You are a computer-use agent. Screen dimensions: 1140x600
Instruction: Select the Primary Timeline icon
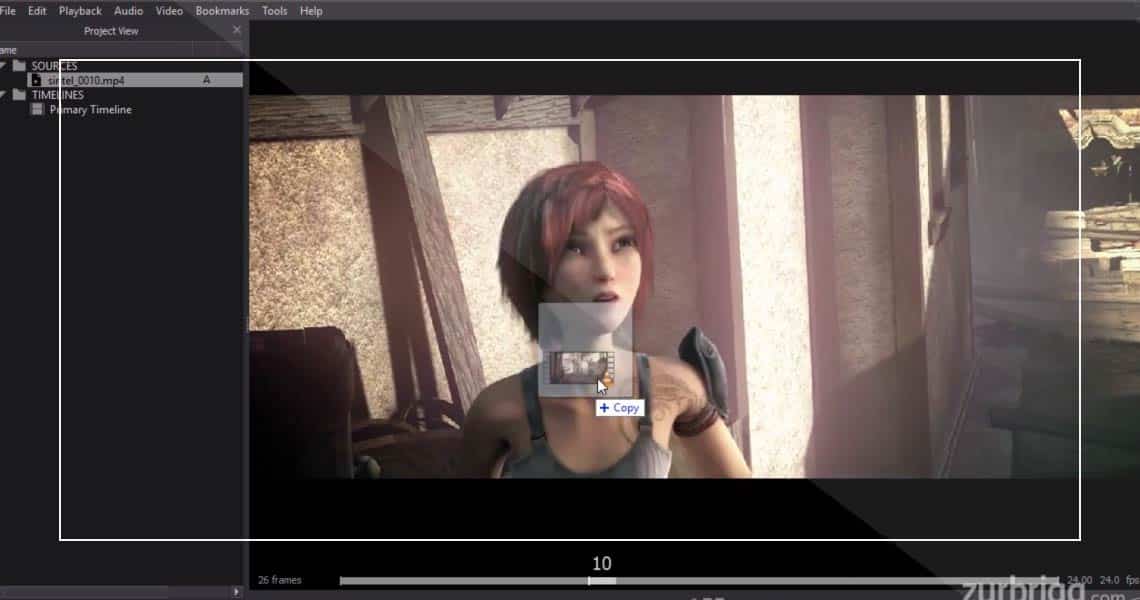37,110
